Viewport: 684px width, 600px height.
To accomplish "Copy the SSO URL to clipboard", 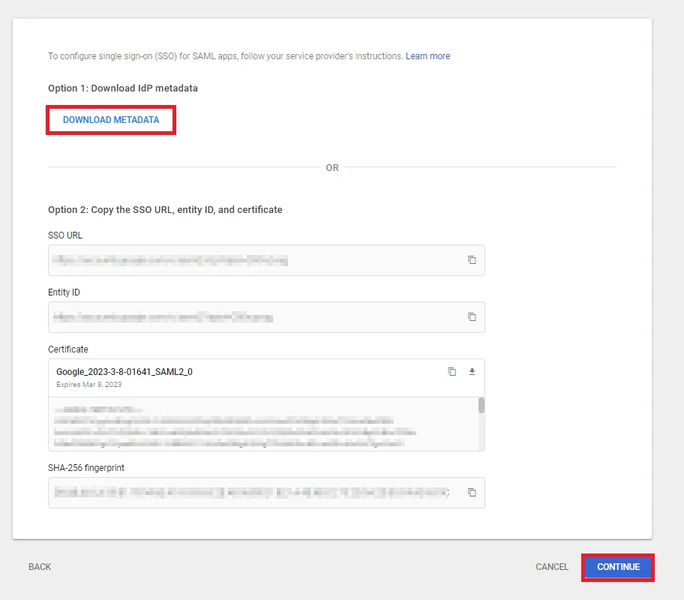I will pyautogui.click(x=472, y=260).
